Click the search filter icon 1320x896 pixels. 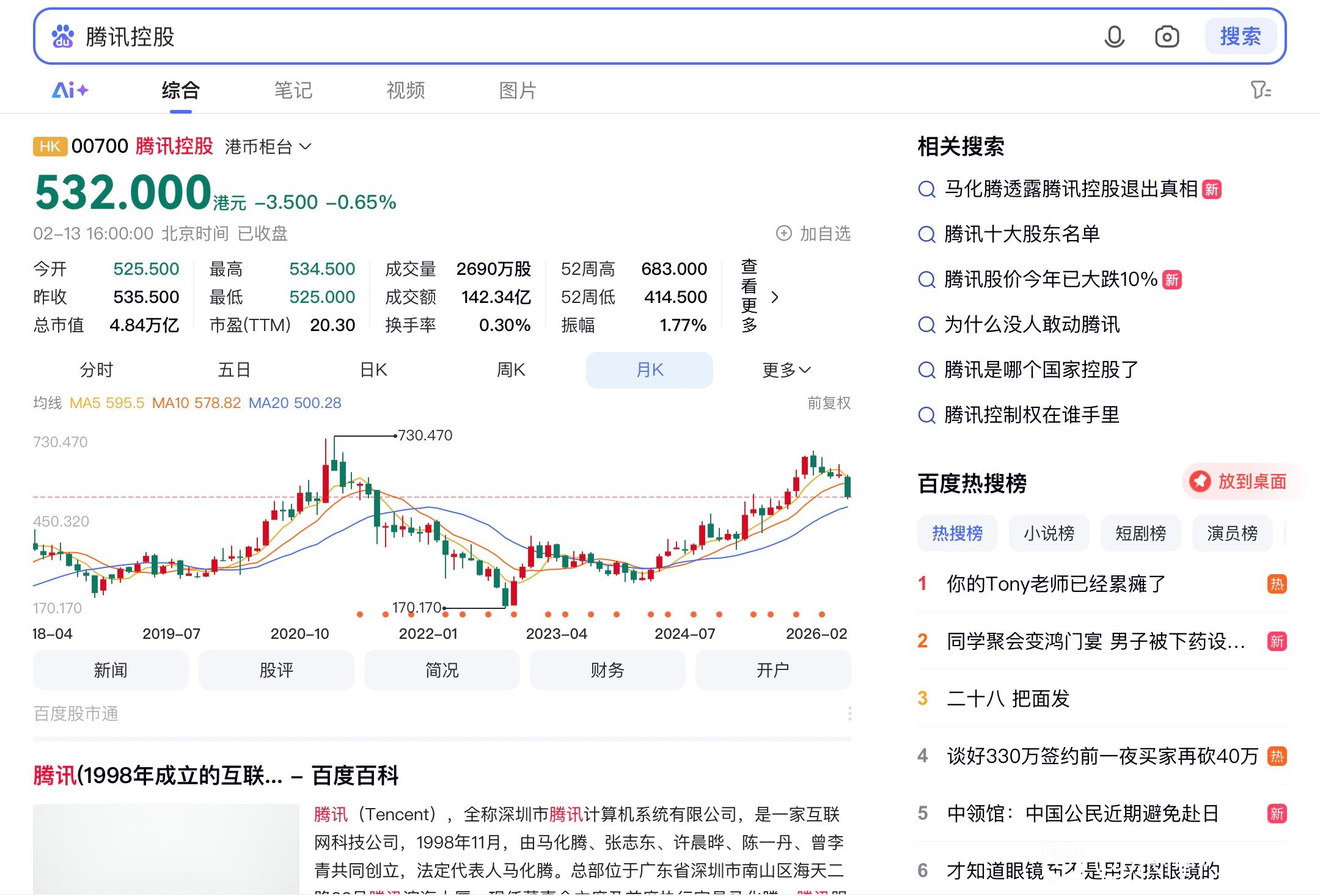point(1260,90)
